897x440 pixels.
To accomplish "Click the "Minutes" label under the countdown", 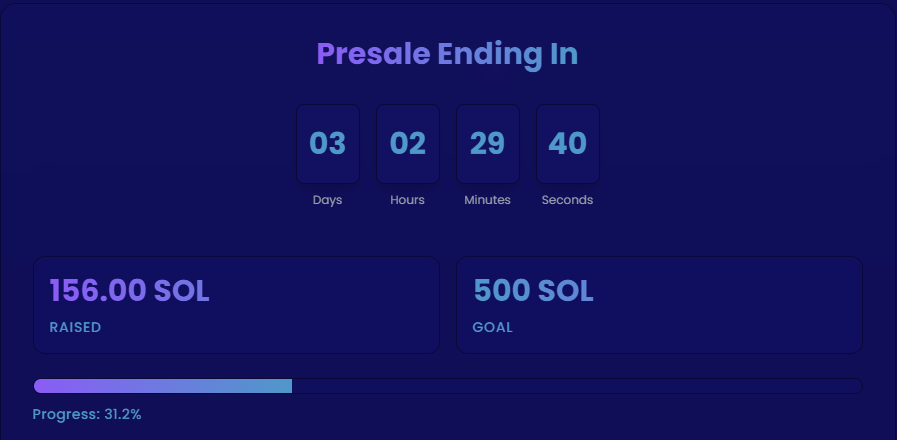I will point(487,200).
